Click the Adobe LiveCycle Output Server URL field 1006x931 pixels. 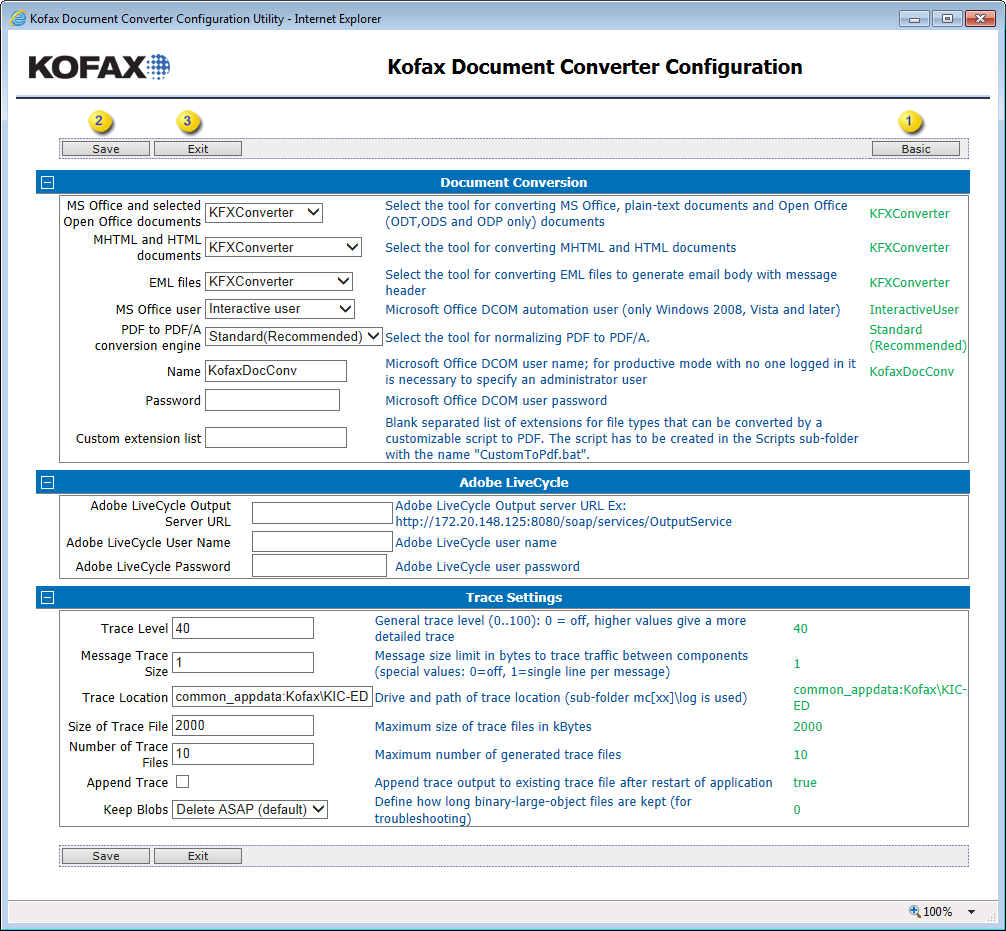(x=322, y=513)
